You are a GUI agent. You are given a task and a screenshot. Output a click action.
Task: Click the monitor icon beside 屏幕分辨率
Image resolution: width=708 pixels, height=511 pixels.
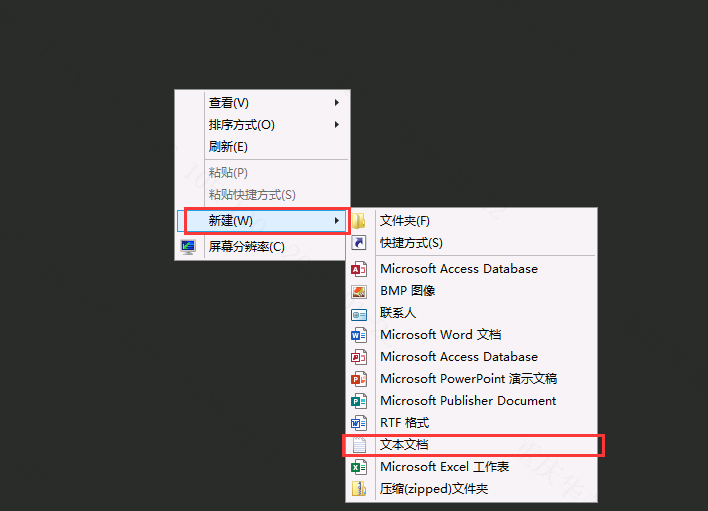coord(188,247)
